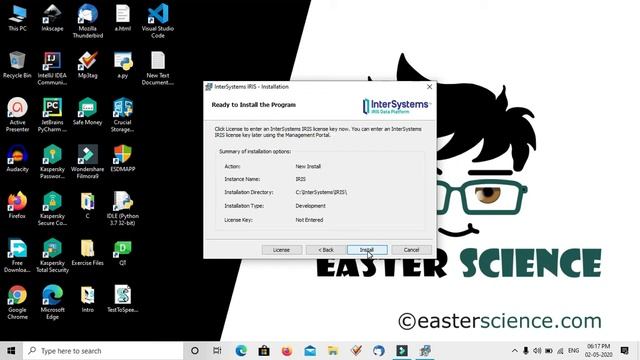Open the volume control in tray
640x360 pixels.
point(537,351)
